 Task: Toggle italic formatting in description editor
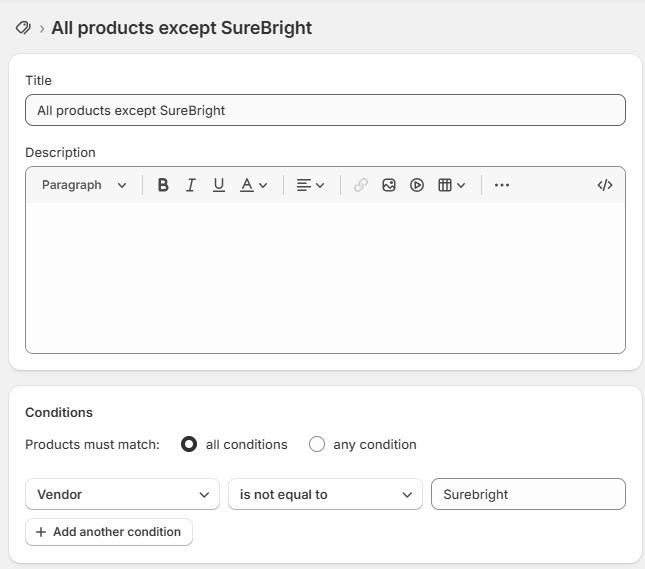190,185
